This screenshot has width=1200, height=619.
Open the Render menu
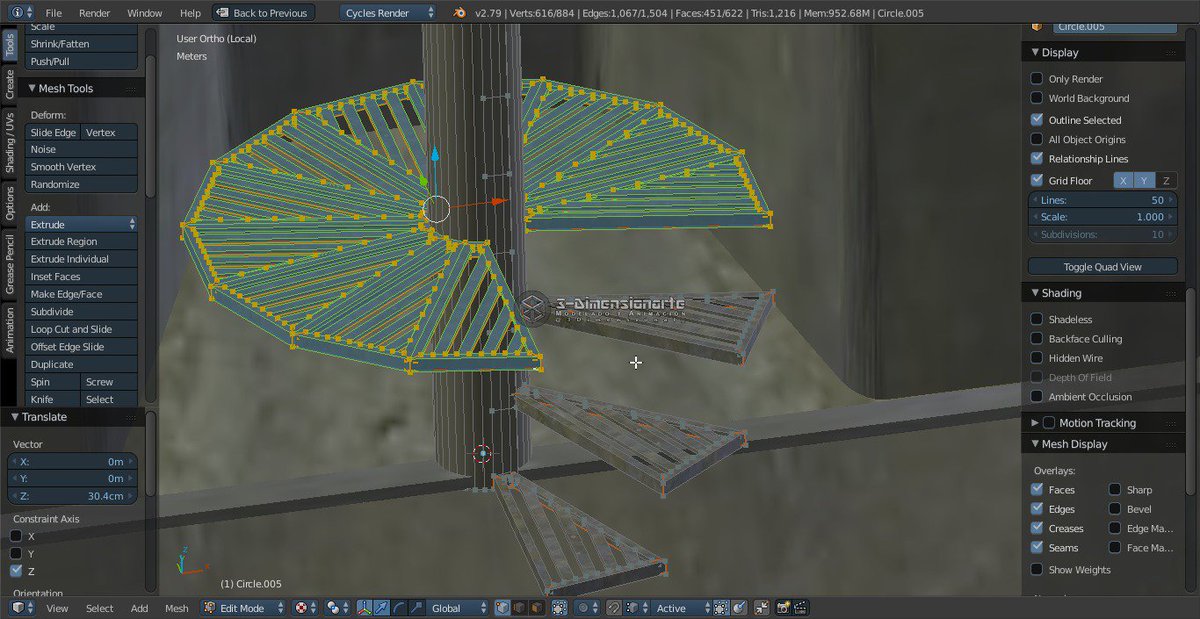pyautogui.click(x=95, y=13)
